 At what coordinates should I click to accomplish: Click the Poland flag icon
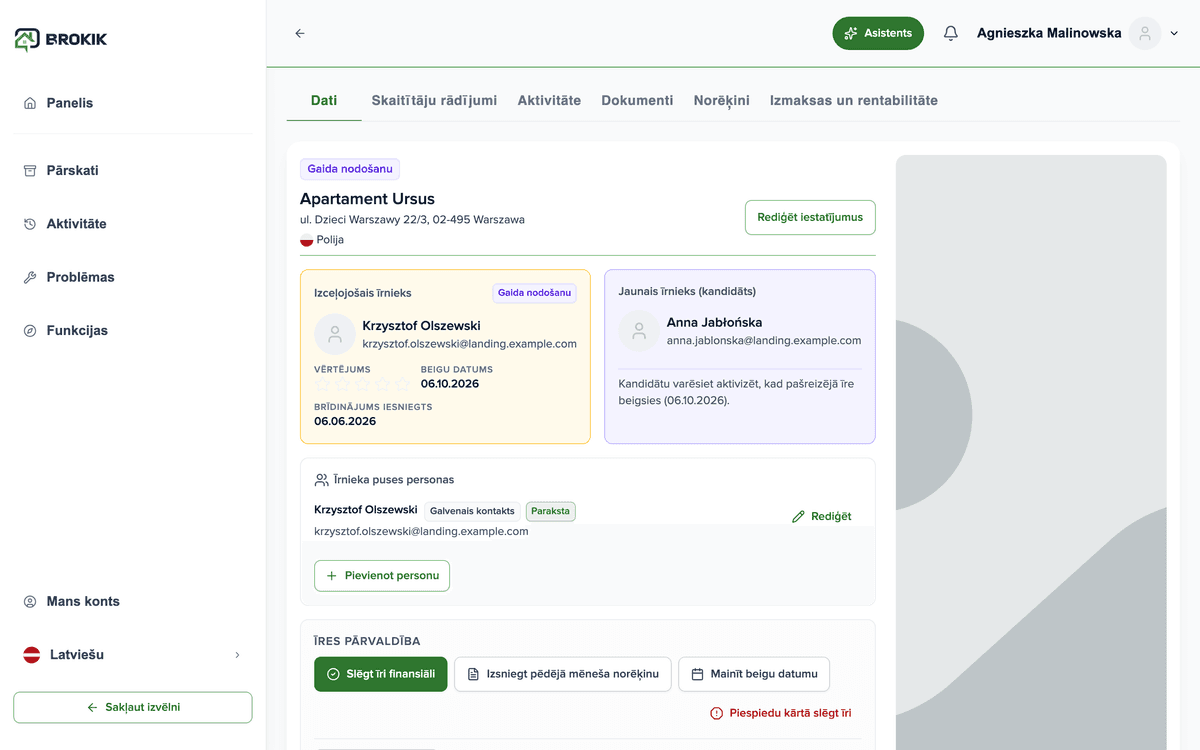tap(307, 240)
